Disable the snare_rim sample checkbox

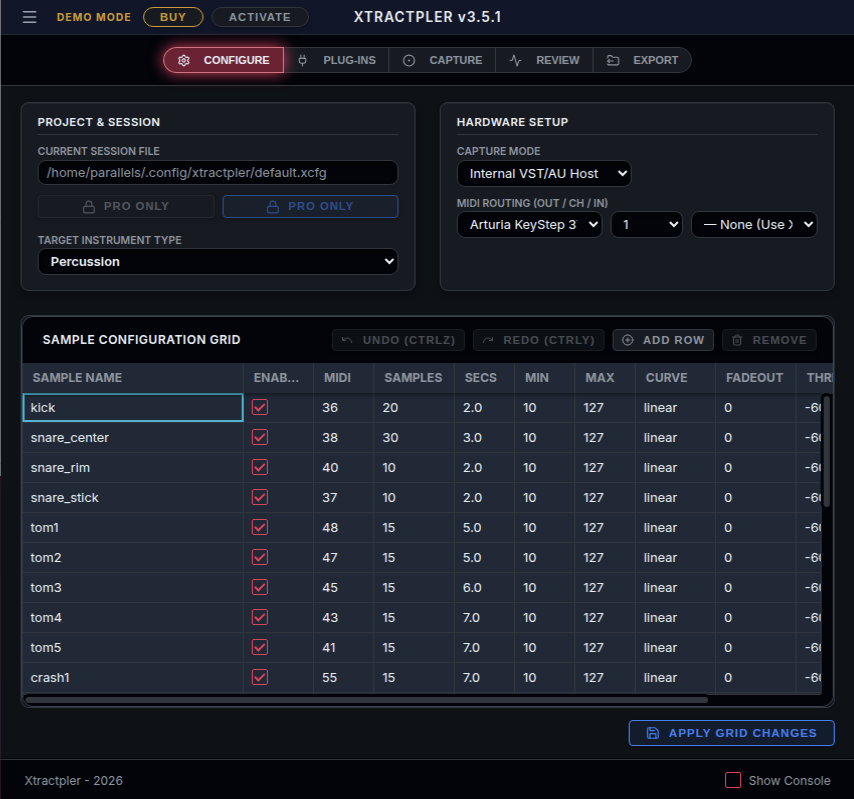[260, 468]
